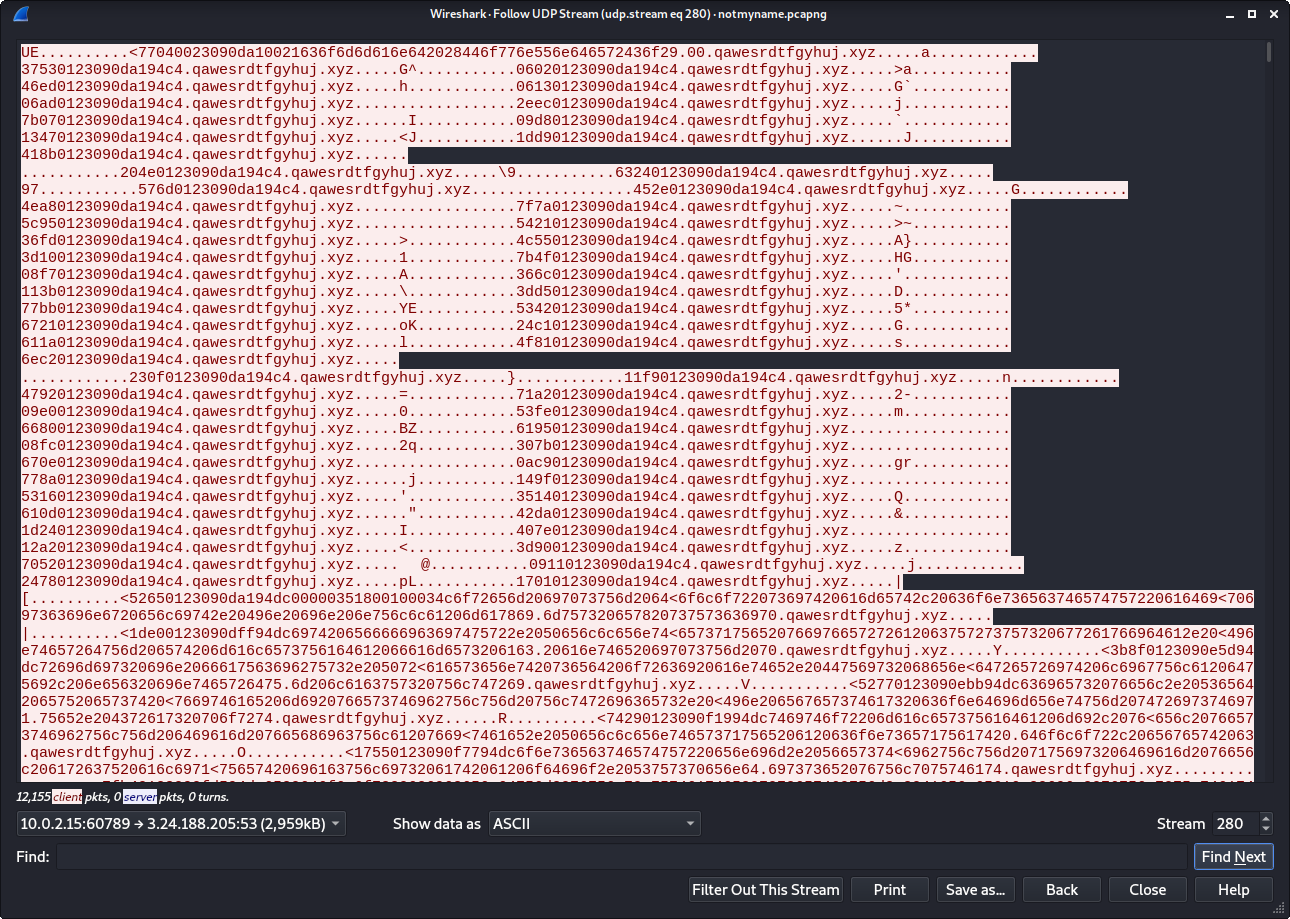This screenshot has width=1290, height=919.
Task: Click the Back button
Action: point(1062,890)
